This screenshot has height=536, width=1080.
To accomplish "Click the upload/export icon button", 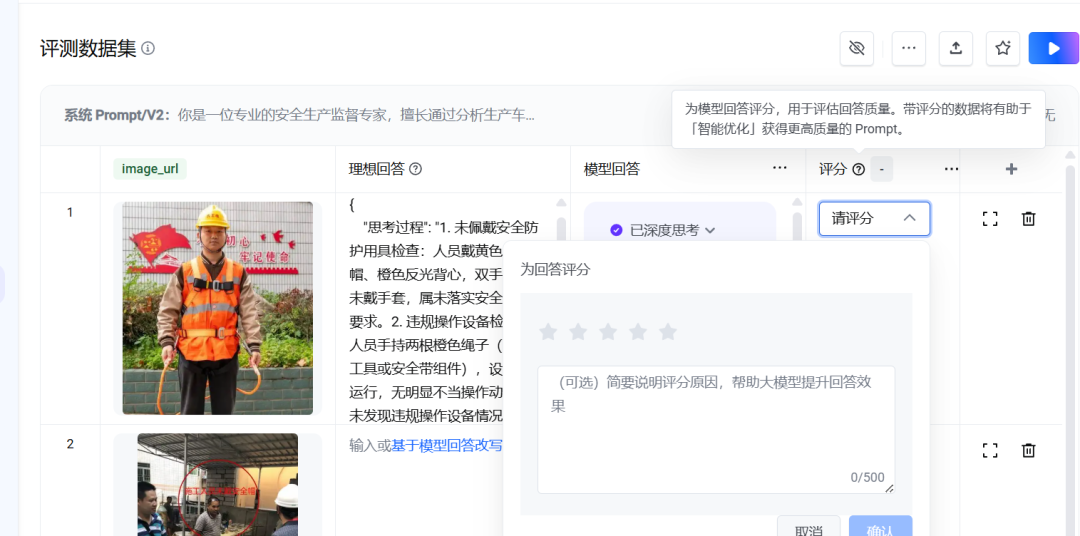I will point(955,48).
